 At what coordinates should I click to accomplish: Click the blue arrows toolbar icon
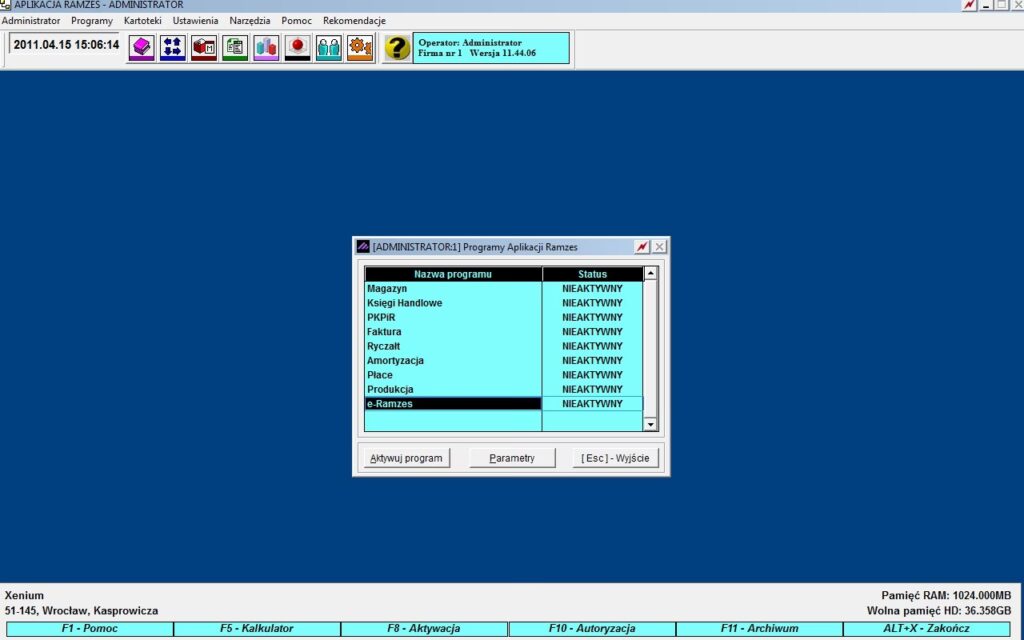(172, 47)
